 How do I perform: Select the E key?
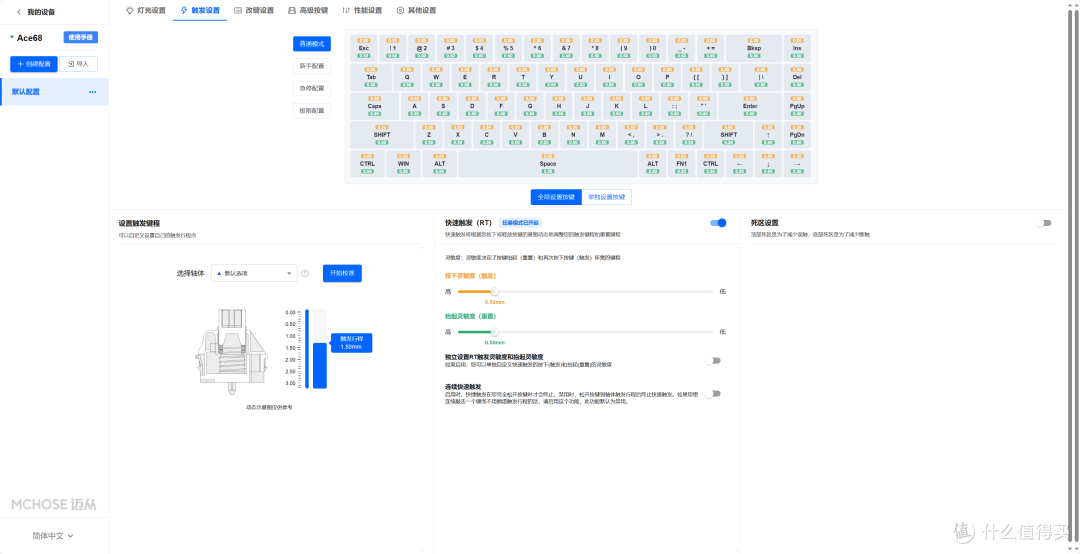465,77
